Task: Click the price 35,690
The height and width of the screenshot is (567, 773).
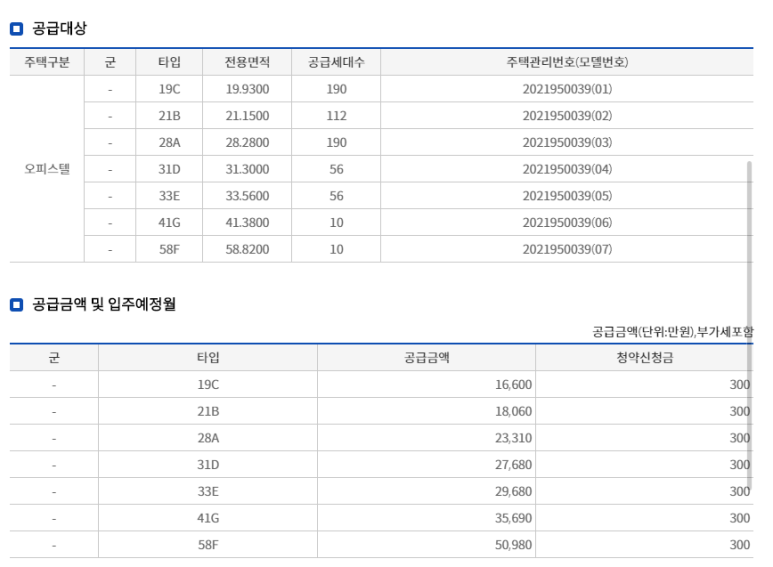Action: pos(513,518)
